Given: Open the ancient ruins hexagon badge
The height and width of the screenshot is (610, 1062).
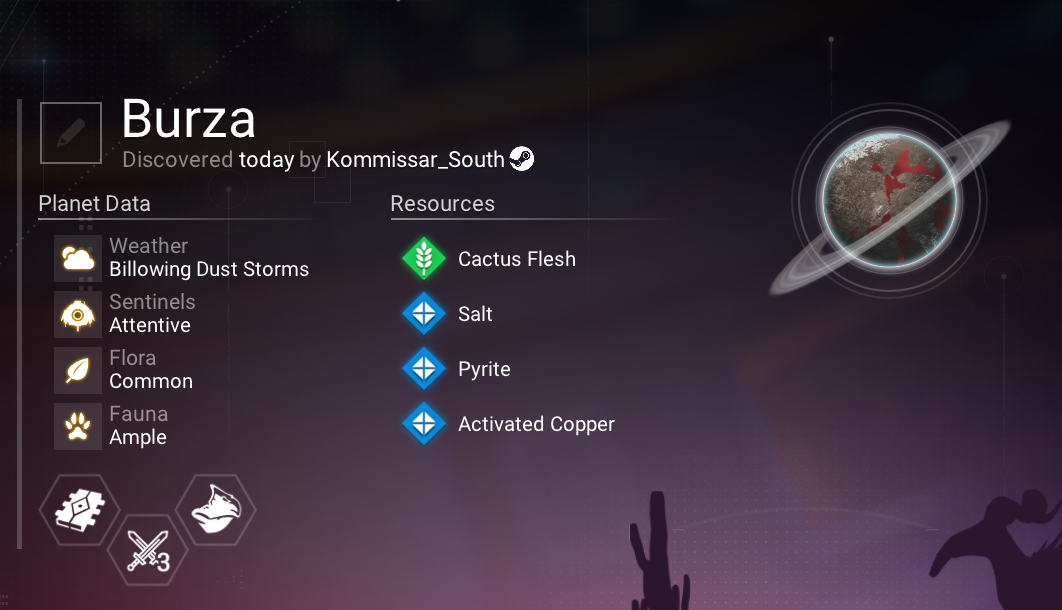Looking at the screenshot, I should [x=80, y=510].
